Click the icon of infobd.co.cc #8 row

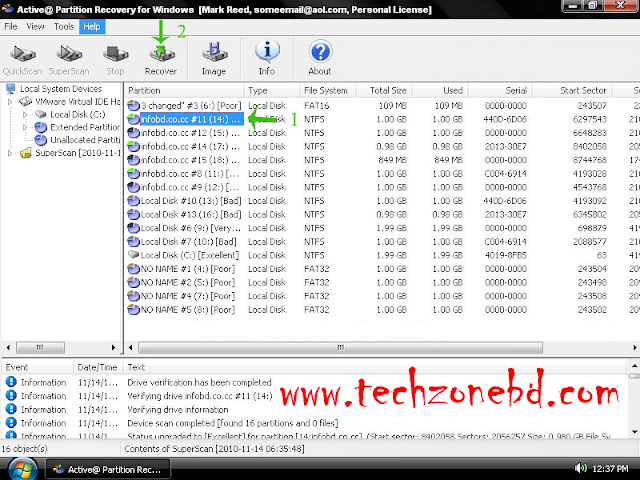click(x=133, y=173)
